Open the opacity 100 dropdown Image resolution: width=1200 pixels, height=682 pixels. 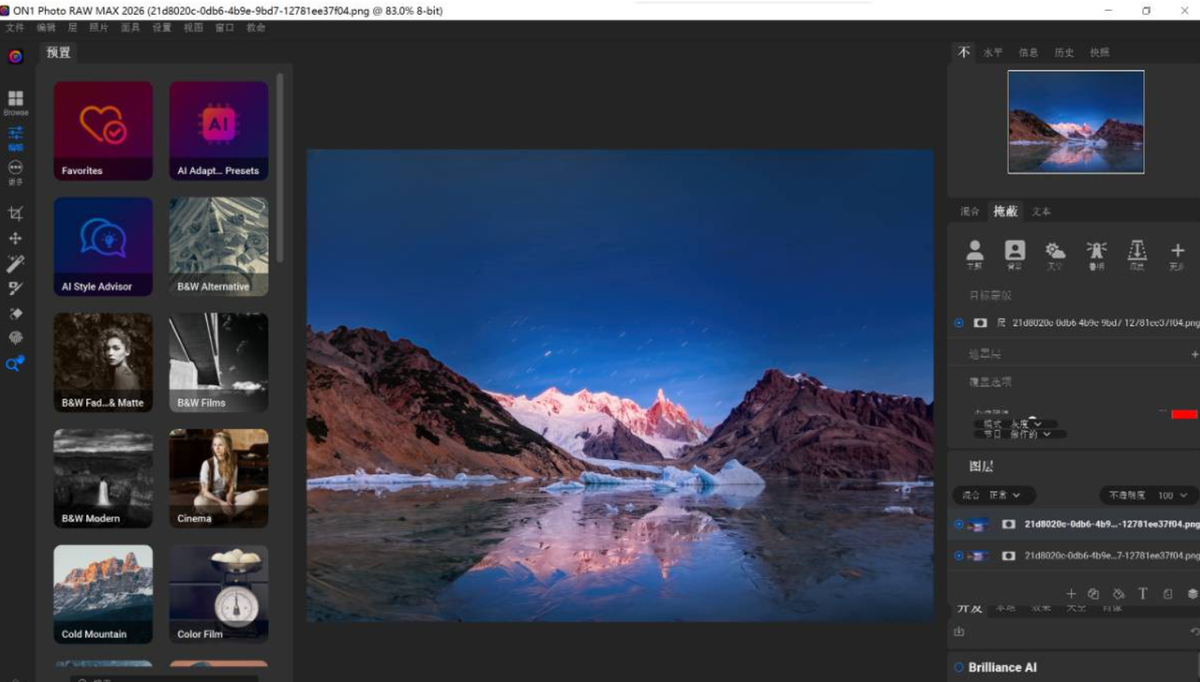coord(1147,495)
